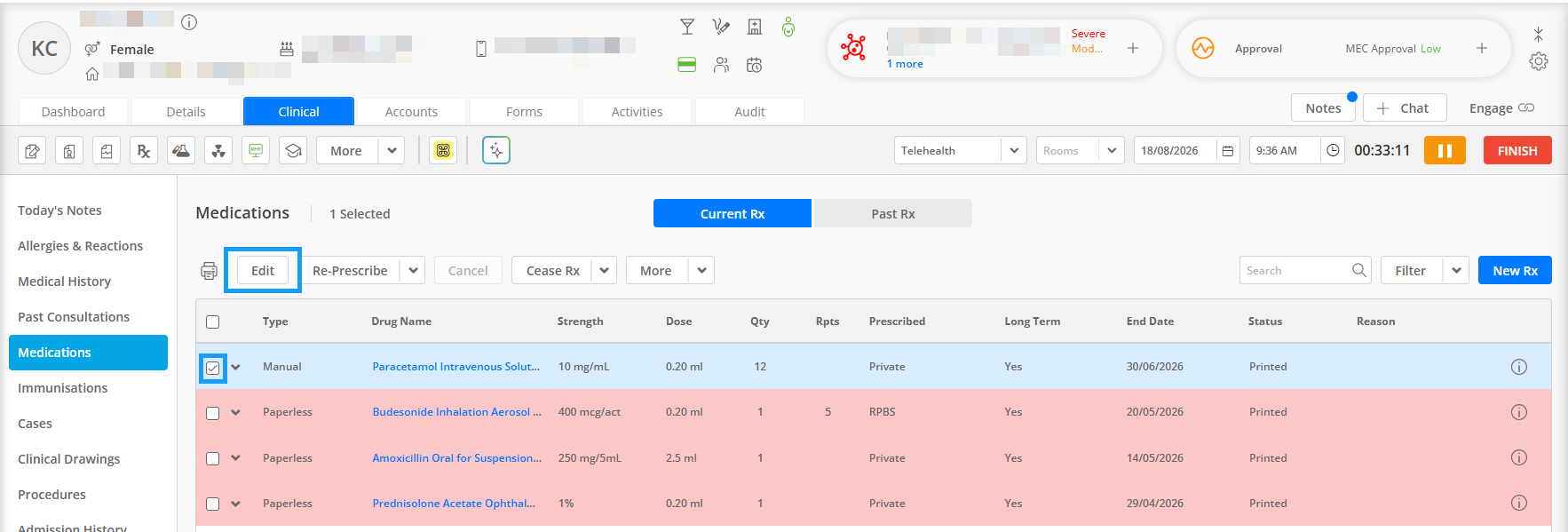1568x532 pixels.
Task: Open the family members people icon
Action: (721, 65)
